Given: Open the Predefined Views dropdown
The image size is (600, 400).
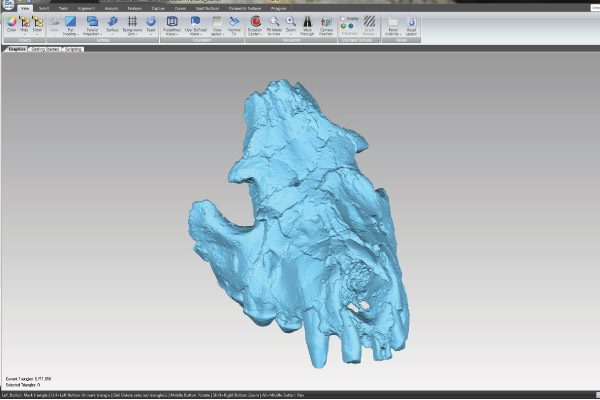Looking at the screenshot, I should pyautogui.click(x=172, y=21).
